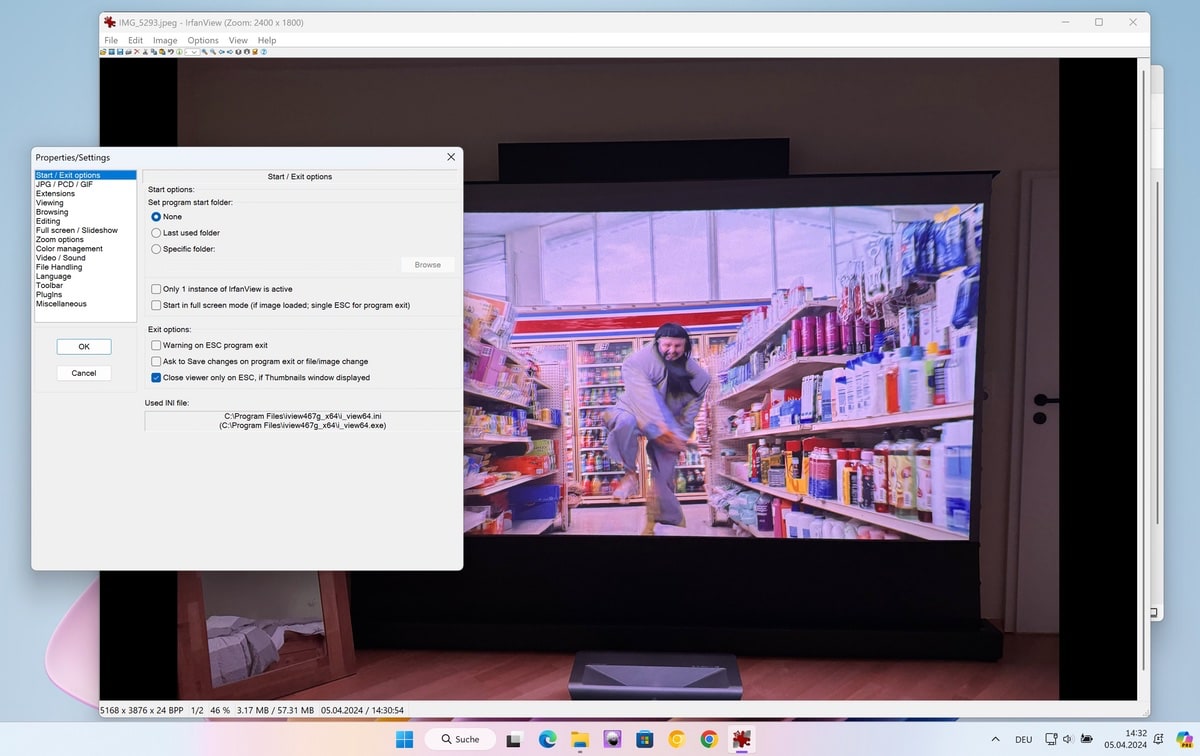Click the network icon in system tray
This screenshot has height=756, width=1200.
(x=1051, y=740)
